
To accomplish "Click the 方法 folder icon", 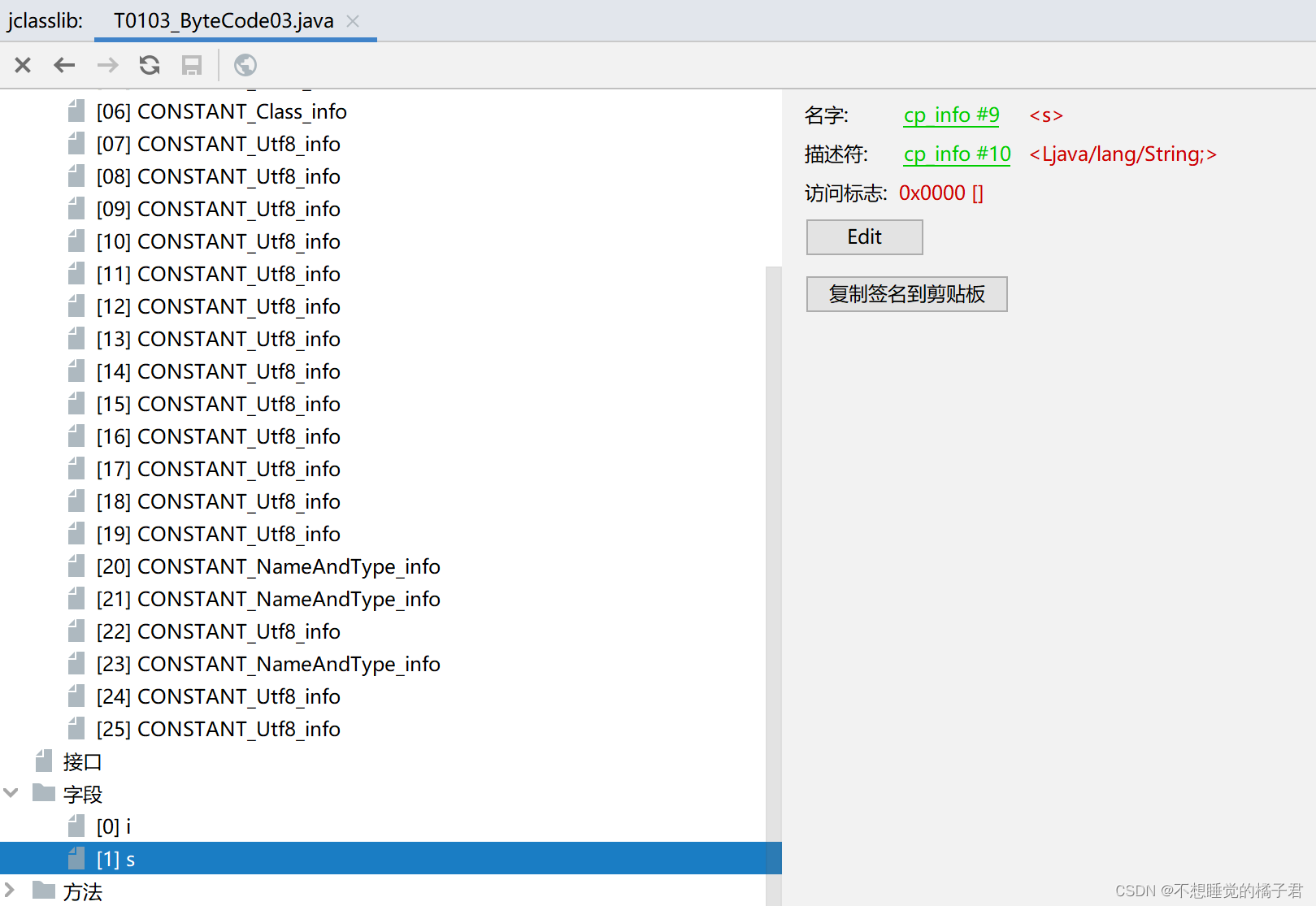I will point(44,891).
